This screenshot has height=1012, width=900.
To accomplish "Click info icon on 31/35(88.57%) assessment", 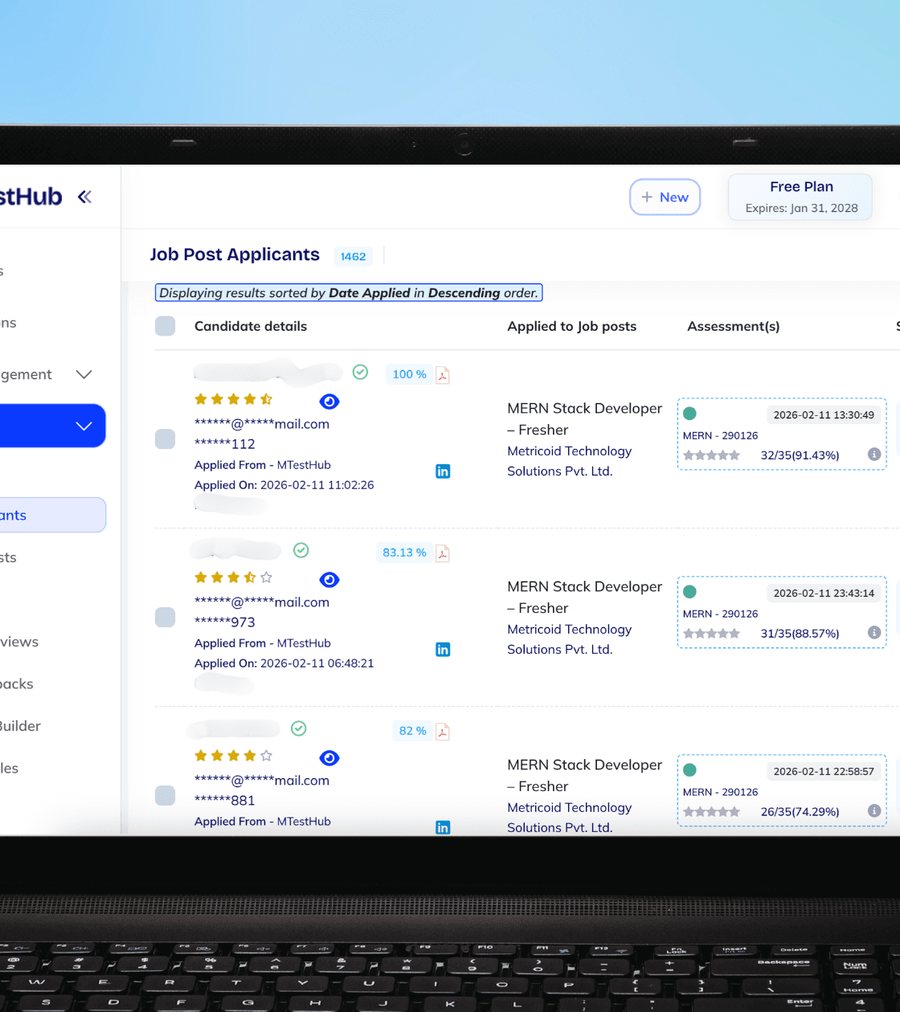I will click(x=874, y=632).
